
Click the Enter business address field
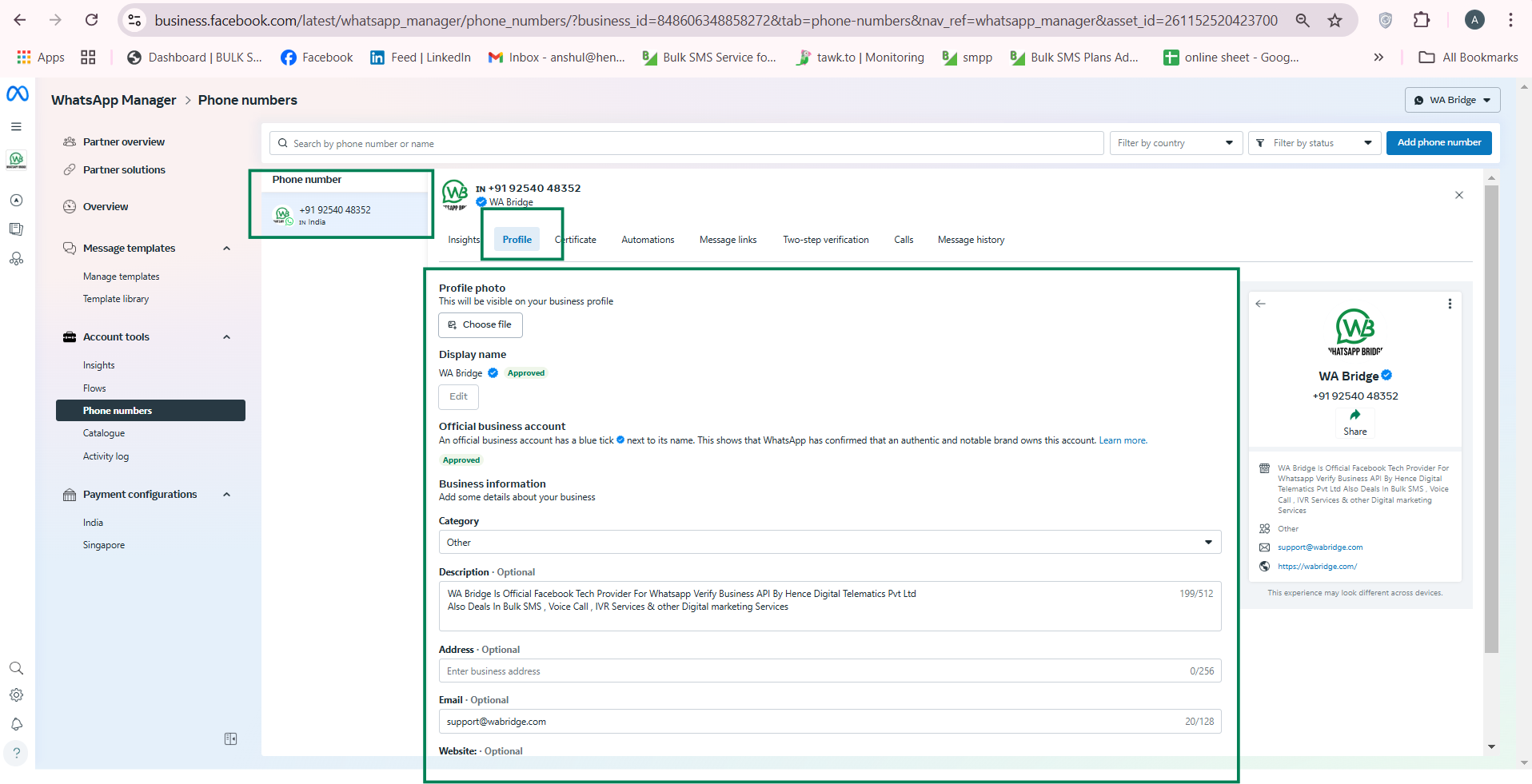point(829,671)
